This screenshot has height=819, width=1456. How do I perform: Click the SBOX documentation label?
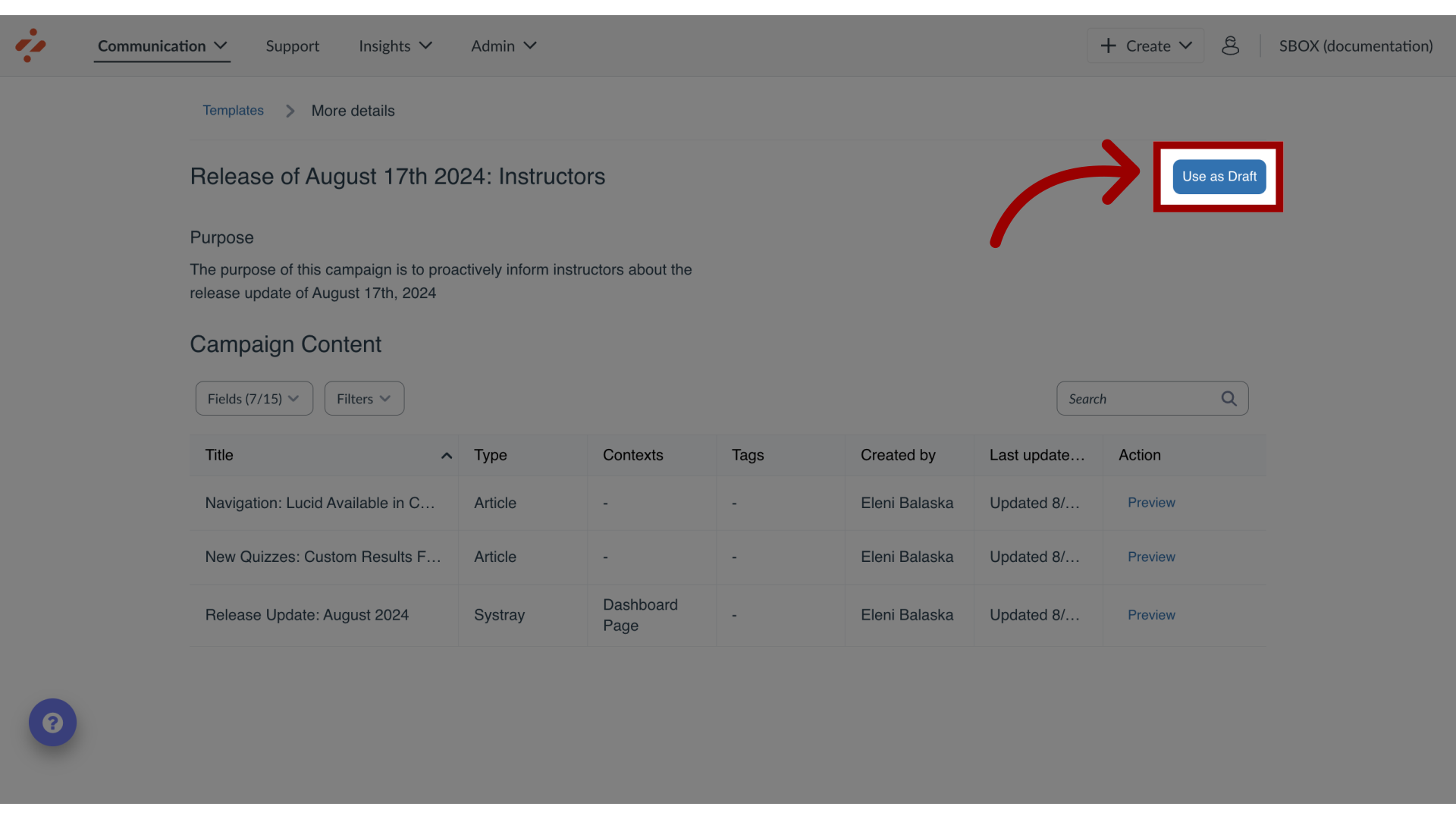1356,45
